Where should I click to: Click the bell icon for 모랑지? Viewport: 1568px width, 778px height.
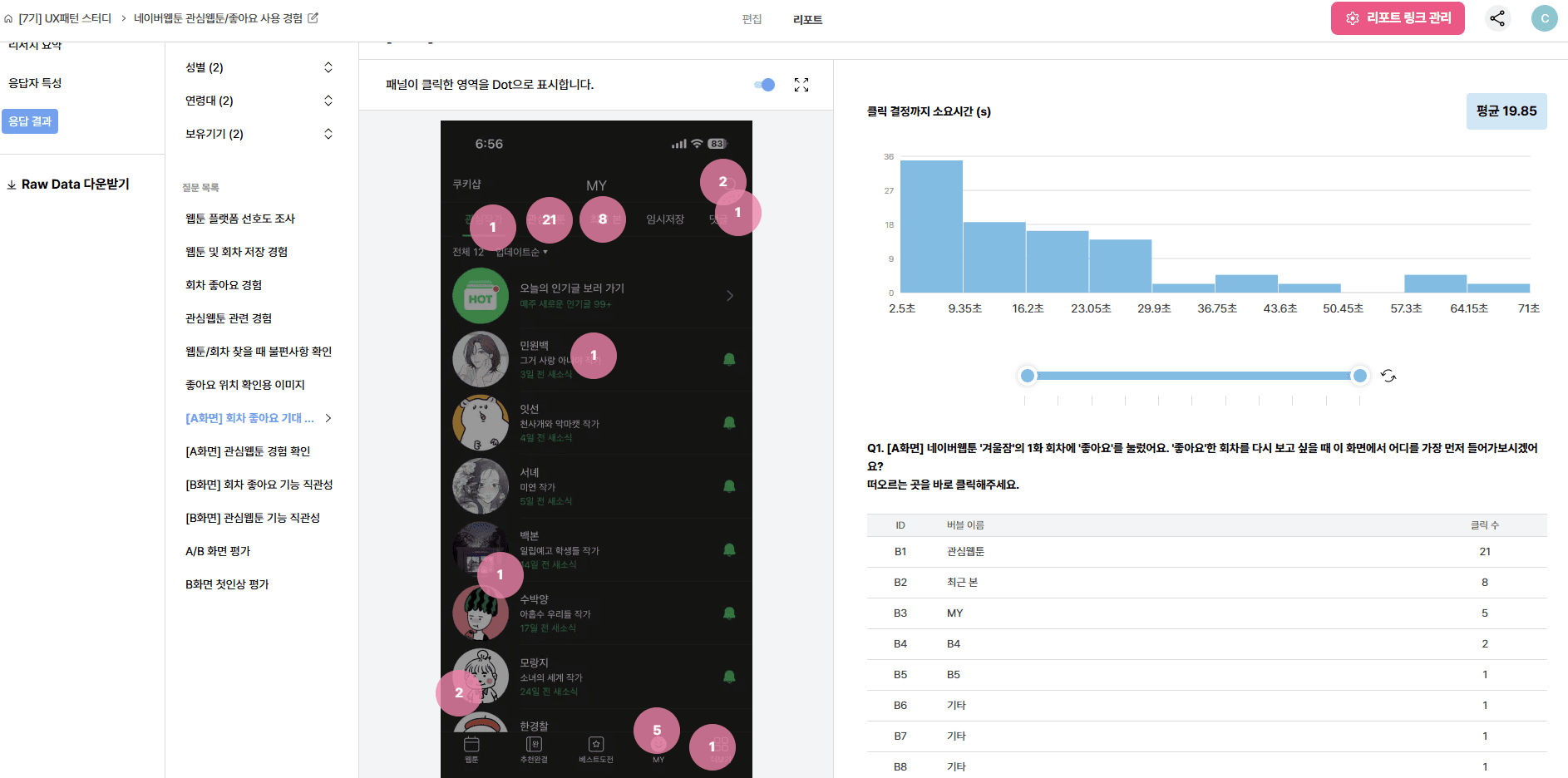pos(729,677)
